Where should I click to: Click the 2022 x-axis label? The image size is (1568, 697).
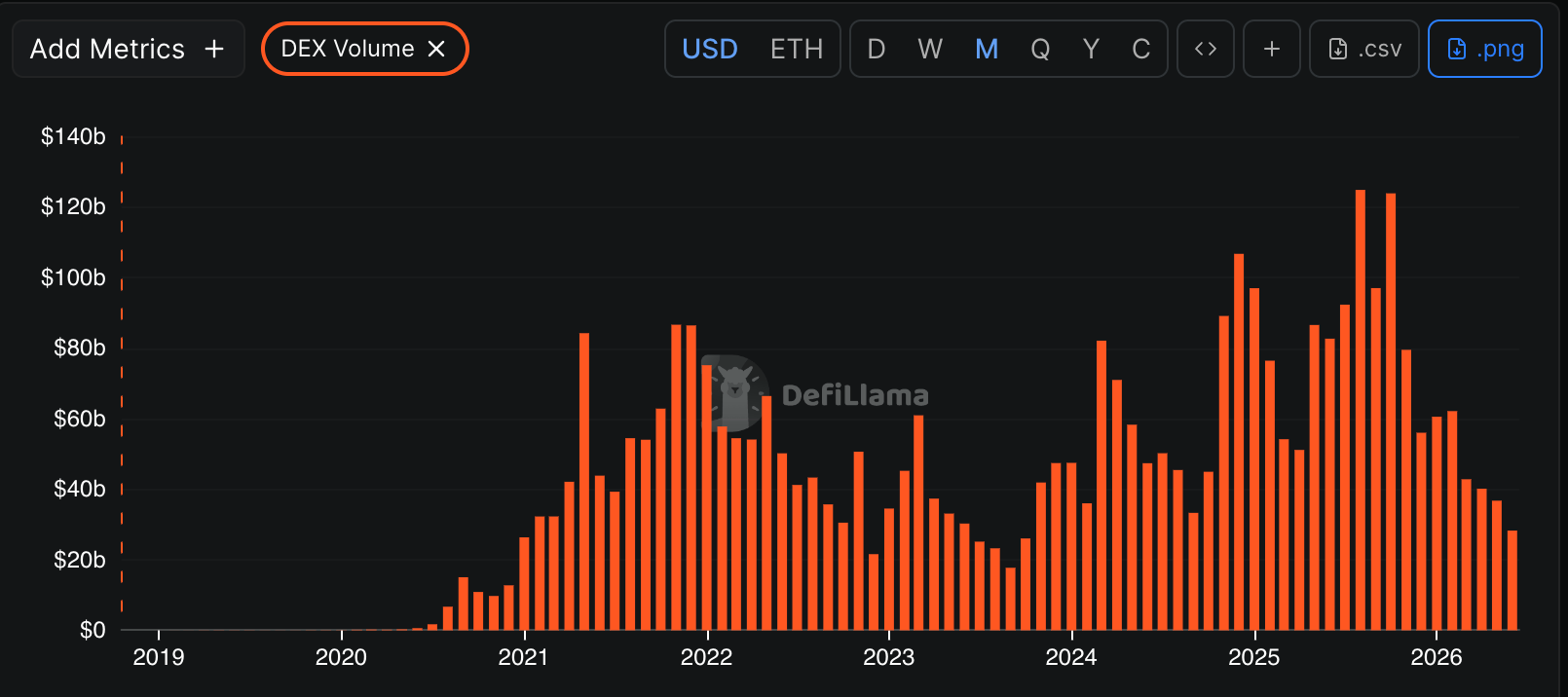coord(706,657)
